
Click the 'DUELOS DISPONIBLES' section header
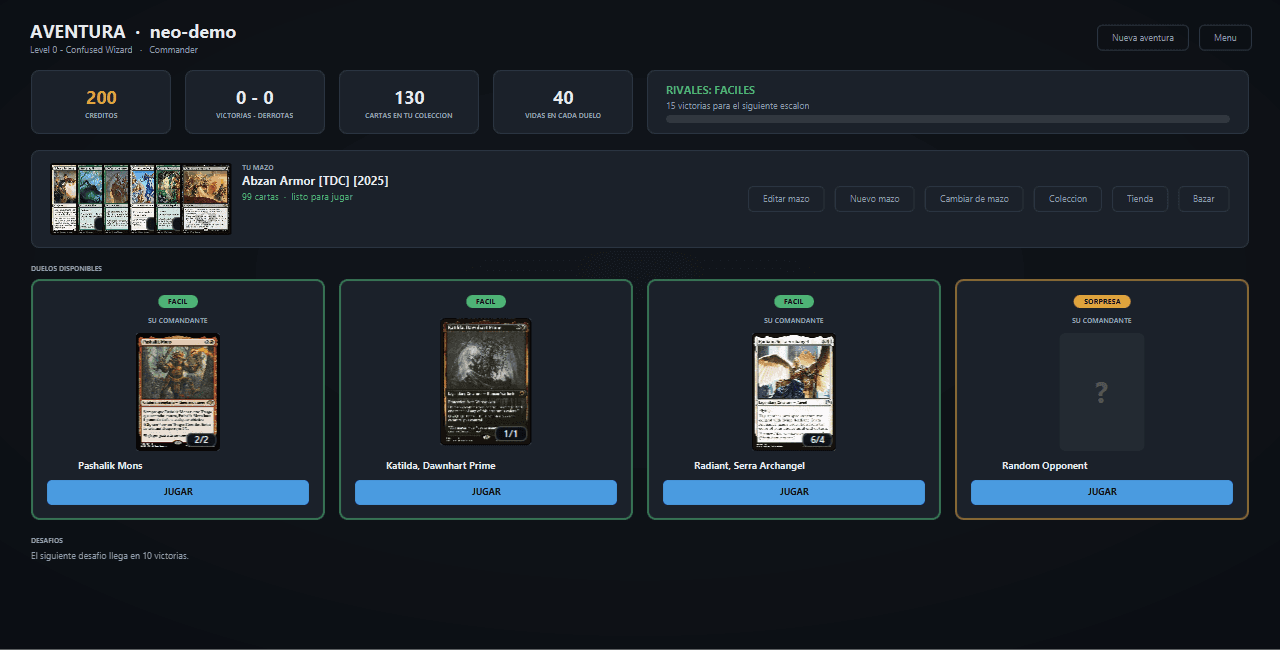pos(66,269)
